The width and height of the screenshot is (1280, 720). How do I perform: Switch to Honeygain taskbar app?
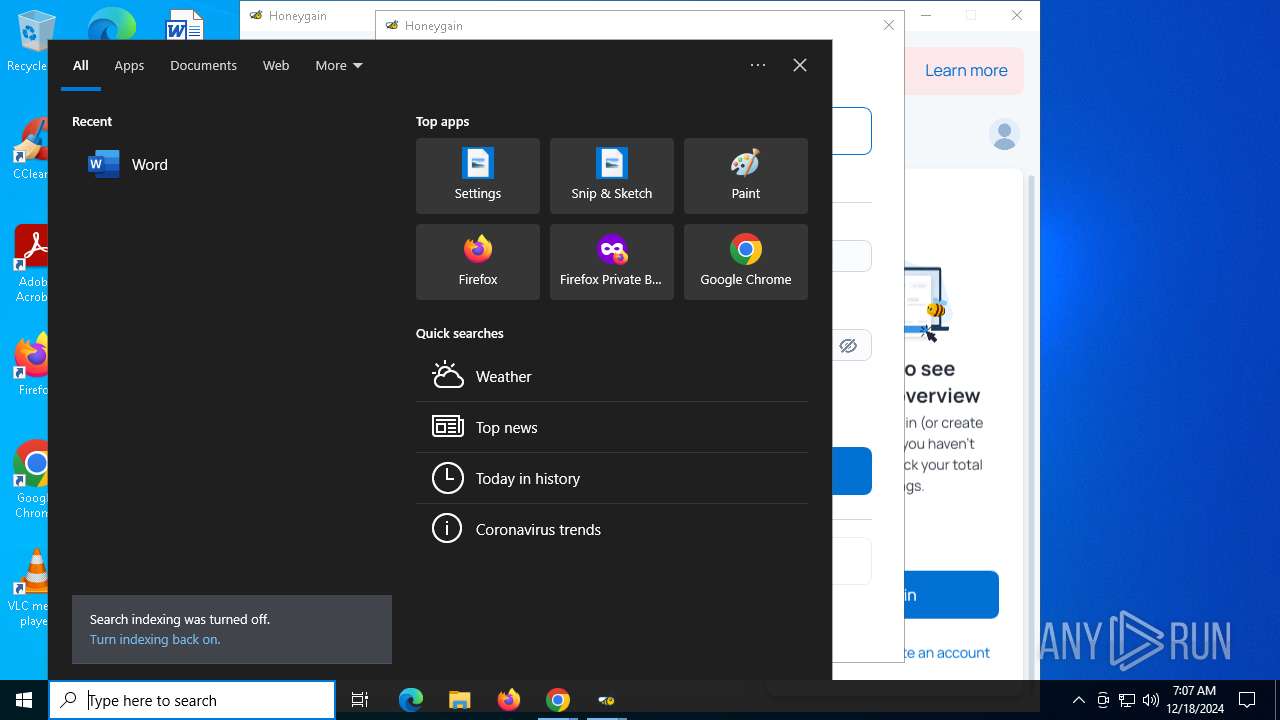click(606, 700)
